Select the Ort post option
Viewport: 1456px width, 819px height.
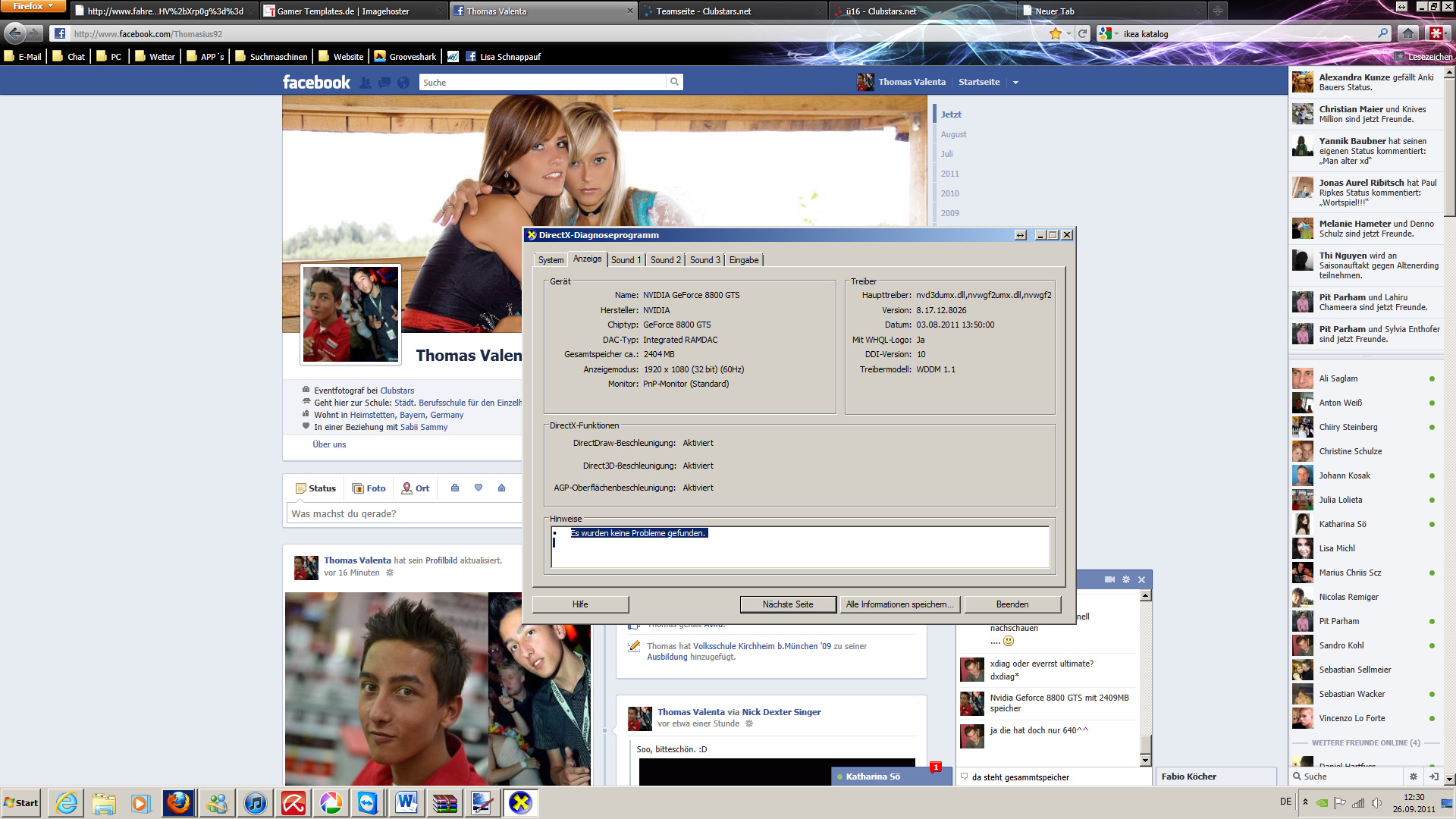click(416, 488)
